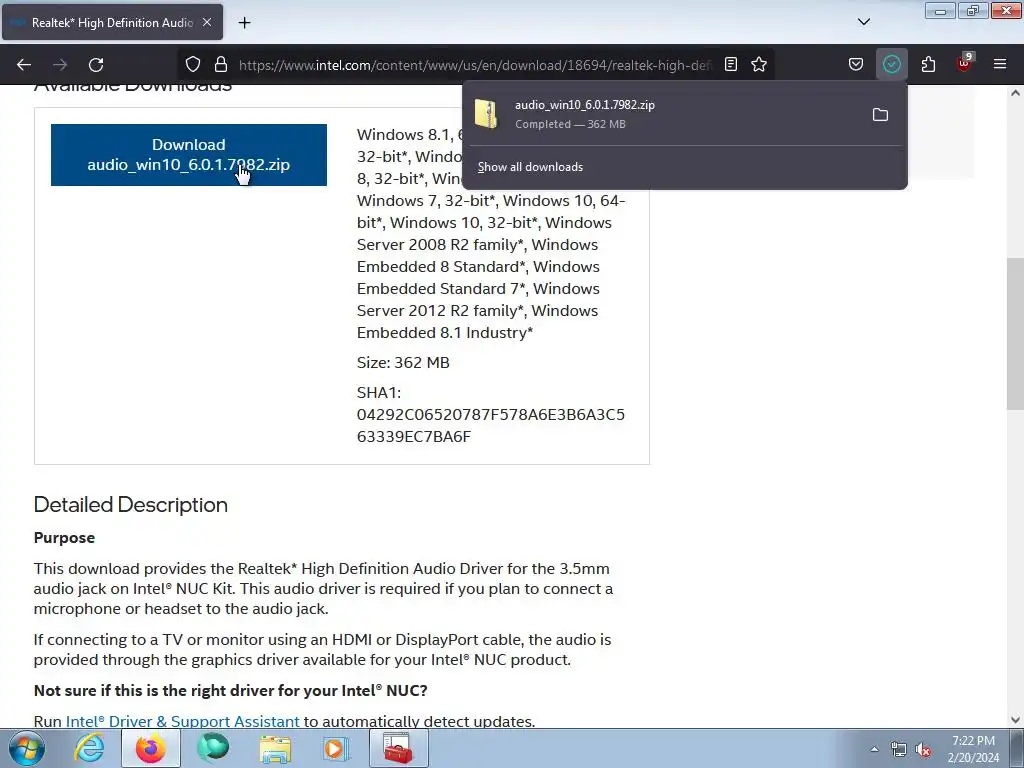Launch Windows Media Player from taskbar
This screenshot has height=768, width=1024.
coord(336,748)
